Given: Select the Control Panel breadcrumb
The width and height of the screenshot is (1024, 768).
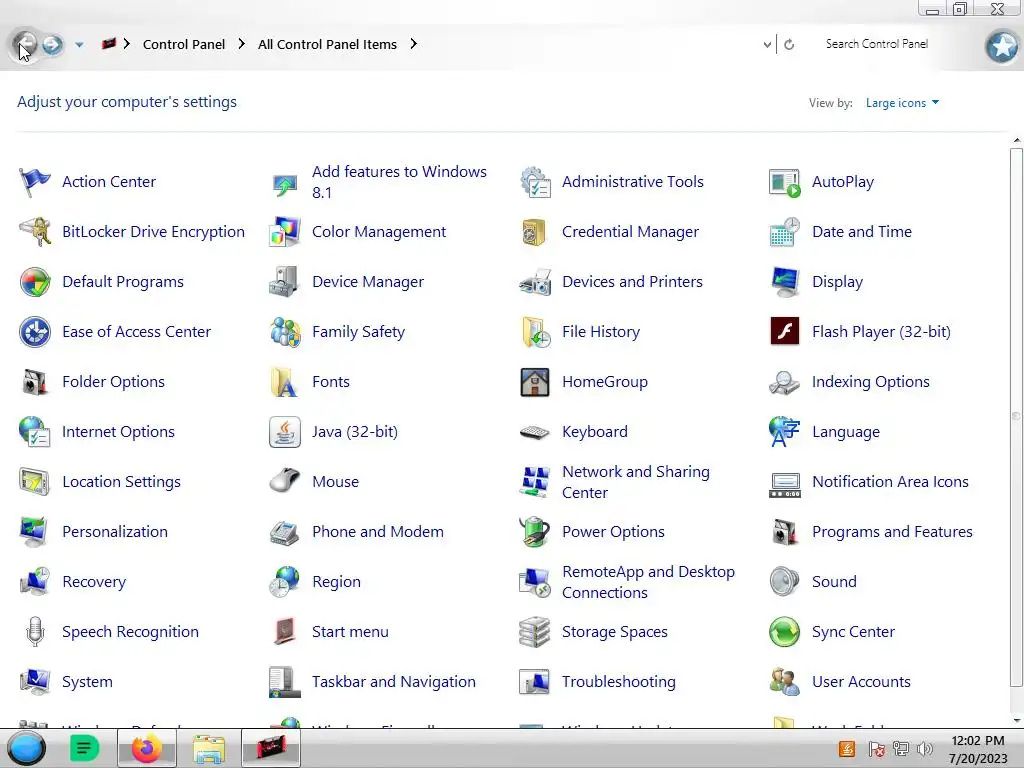Looking at the screenshot, I should pyautogui.click(x=184, y=44).
